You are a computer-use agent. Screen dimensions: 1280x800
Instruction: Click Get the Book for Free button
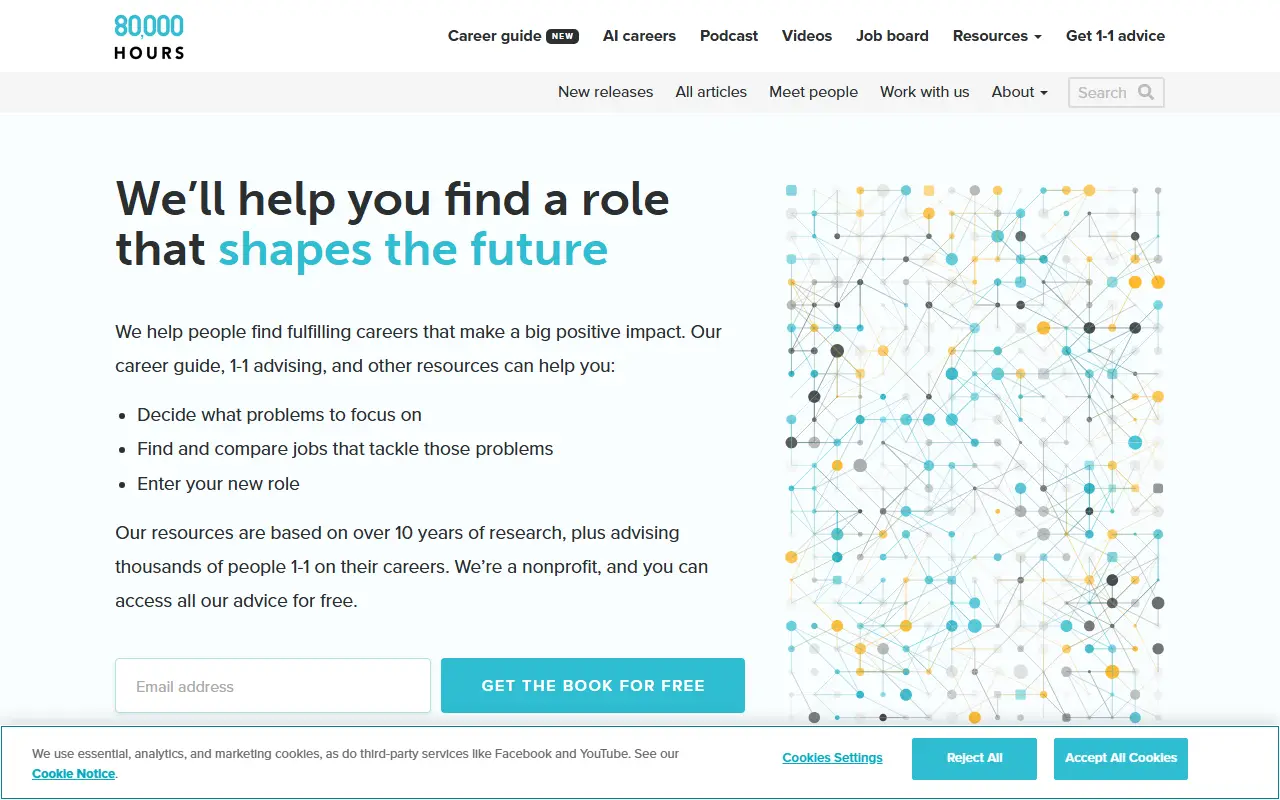tap(593, 686)
